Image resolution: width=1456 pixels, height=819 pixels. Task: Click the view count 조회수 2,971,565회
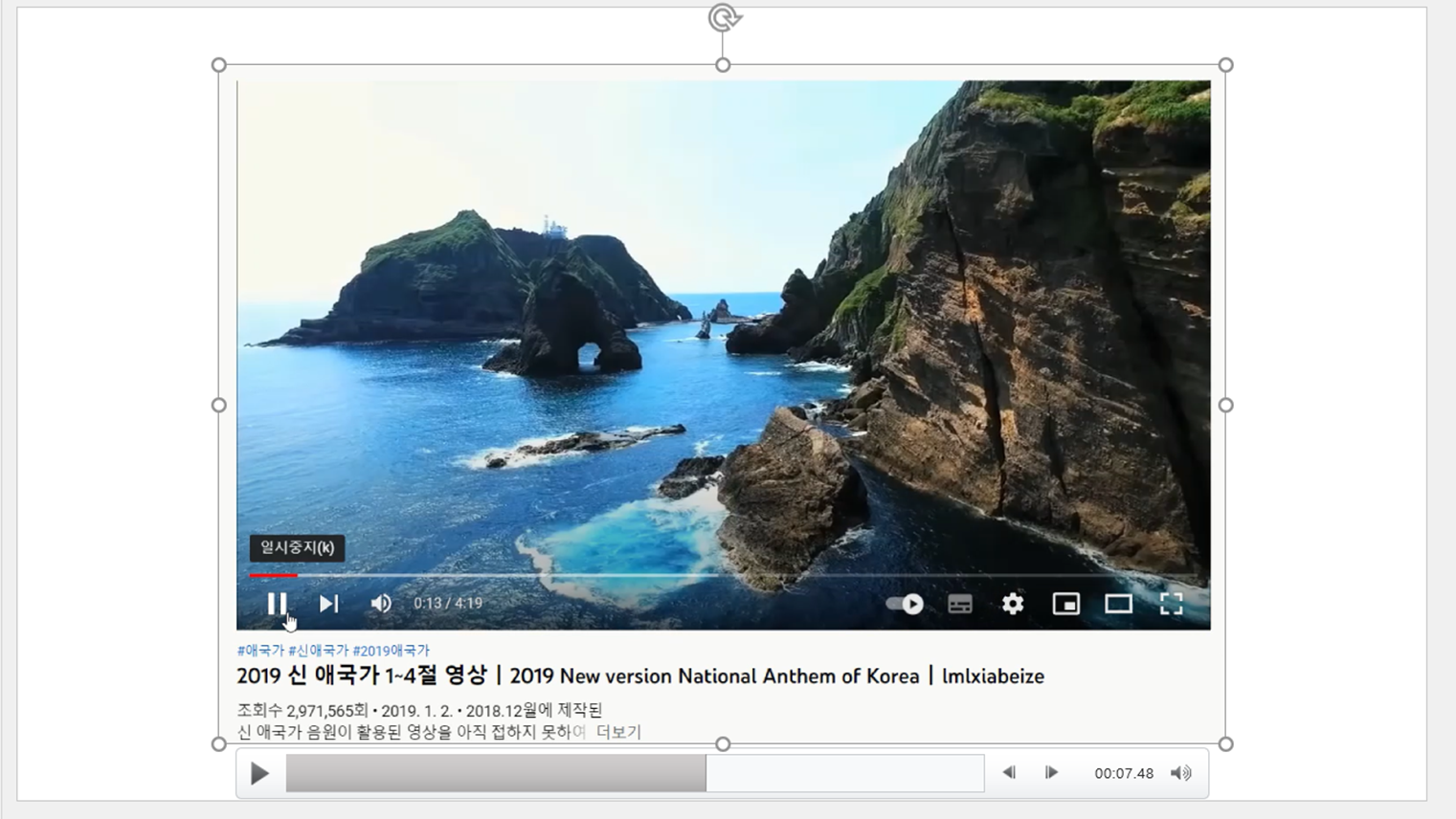302,711
